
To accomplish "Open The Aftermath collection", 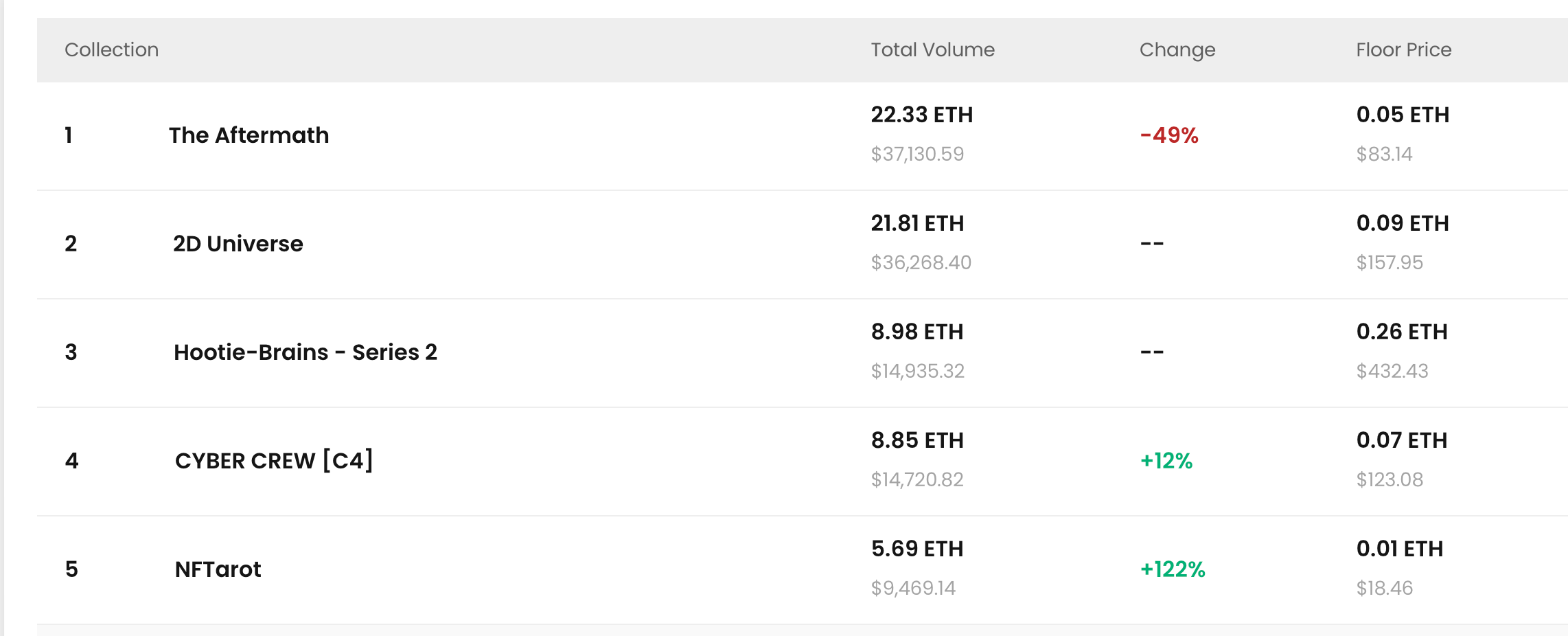I will click(x=249, y=135).
